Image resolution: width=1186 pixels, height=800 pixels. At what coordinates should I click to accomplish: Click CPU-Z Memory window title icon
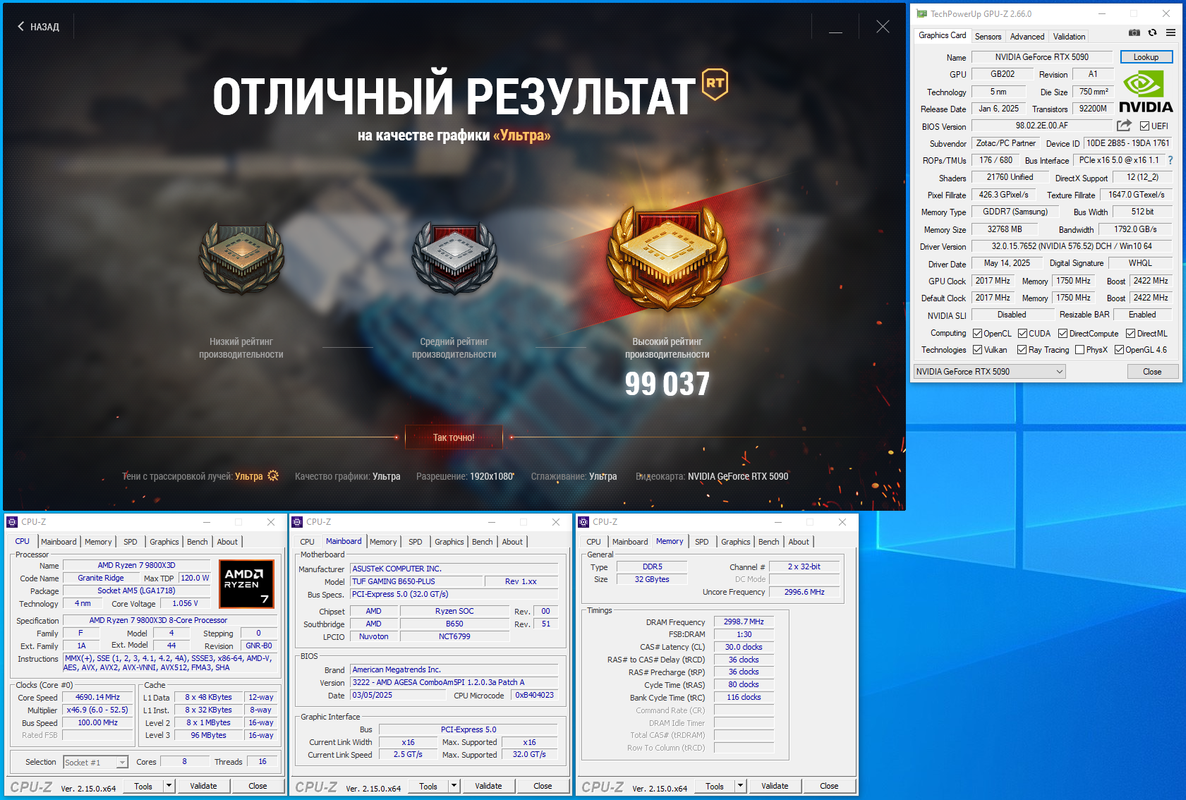(583, 522)
